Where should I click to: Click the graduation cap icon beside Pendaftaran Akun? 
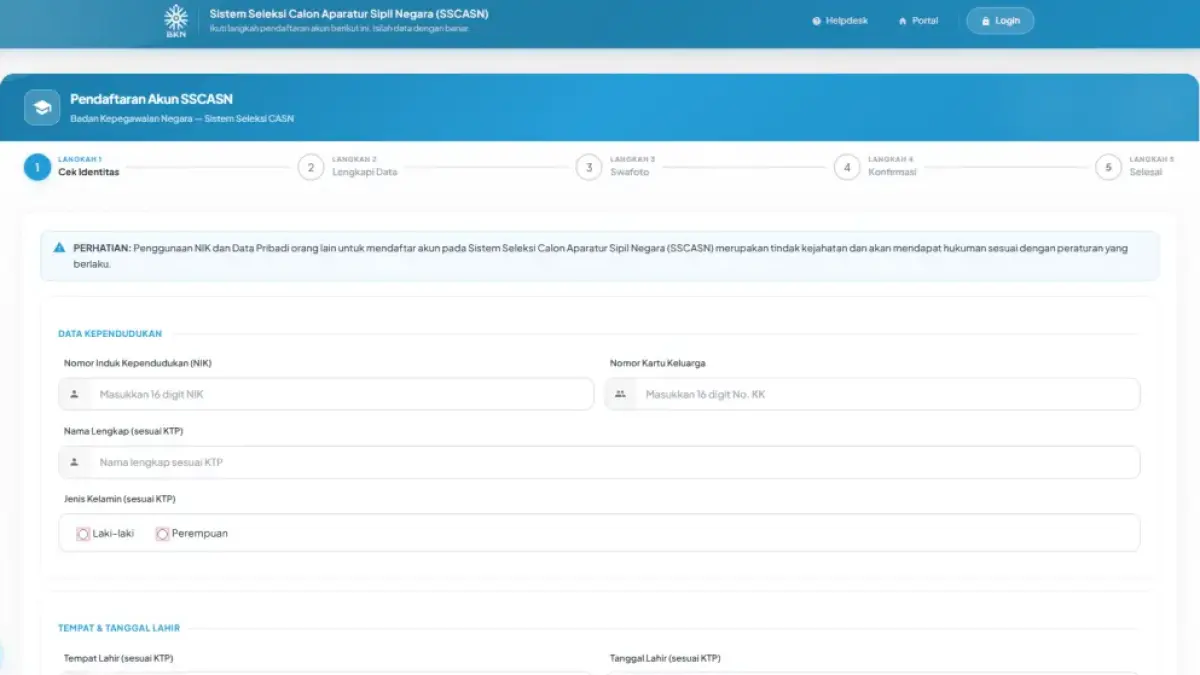pos(42,107)
